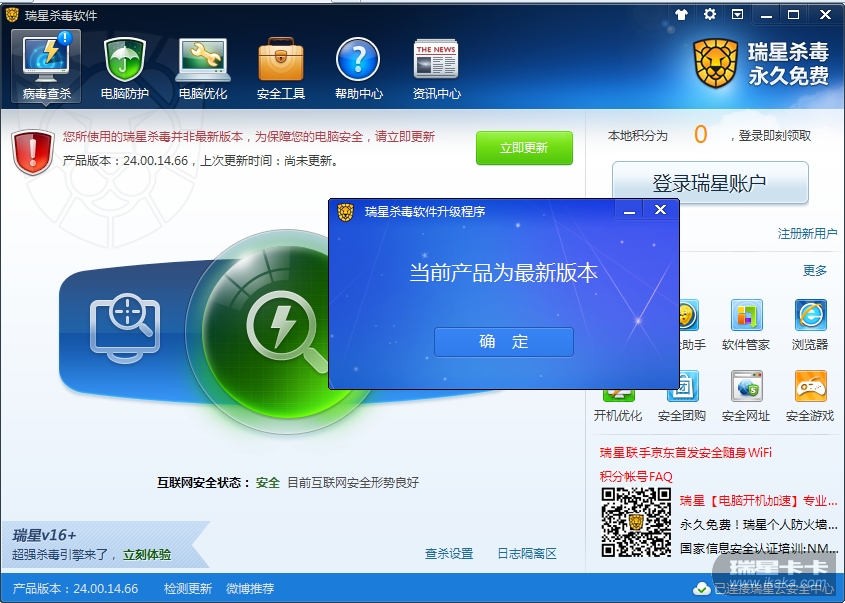The width and height of the screenshot is (845, 603).
Task: Click the local points value 0
Action: (700, 135)
